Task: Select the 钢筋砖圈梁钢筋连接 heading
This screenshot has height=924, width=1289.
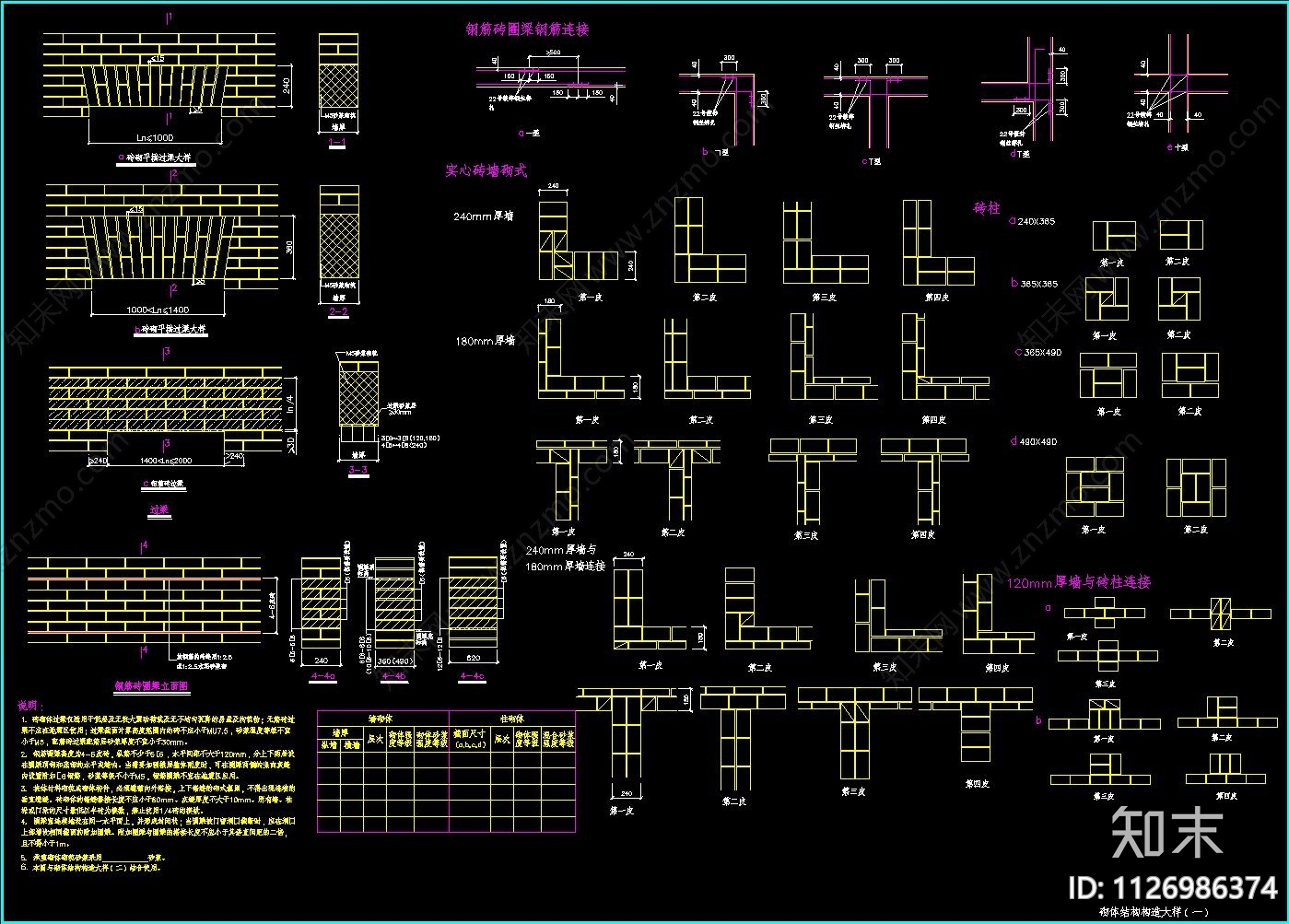Action: coord(527,29)
